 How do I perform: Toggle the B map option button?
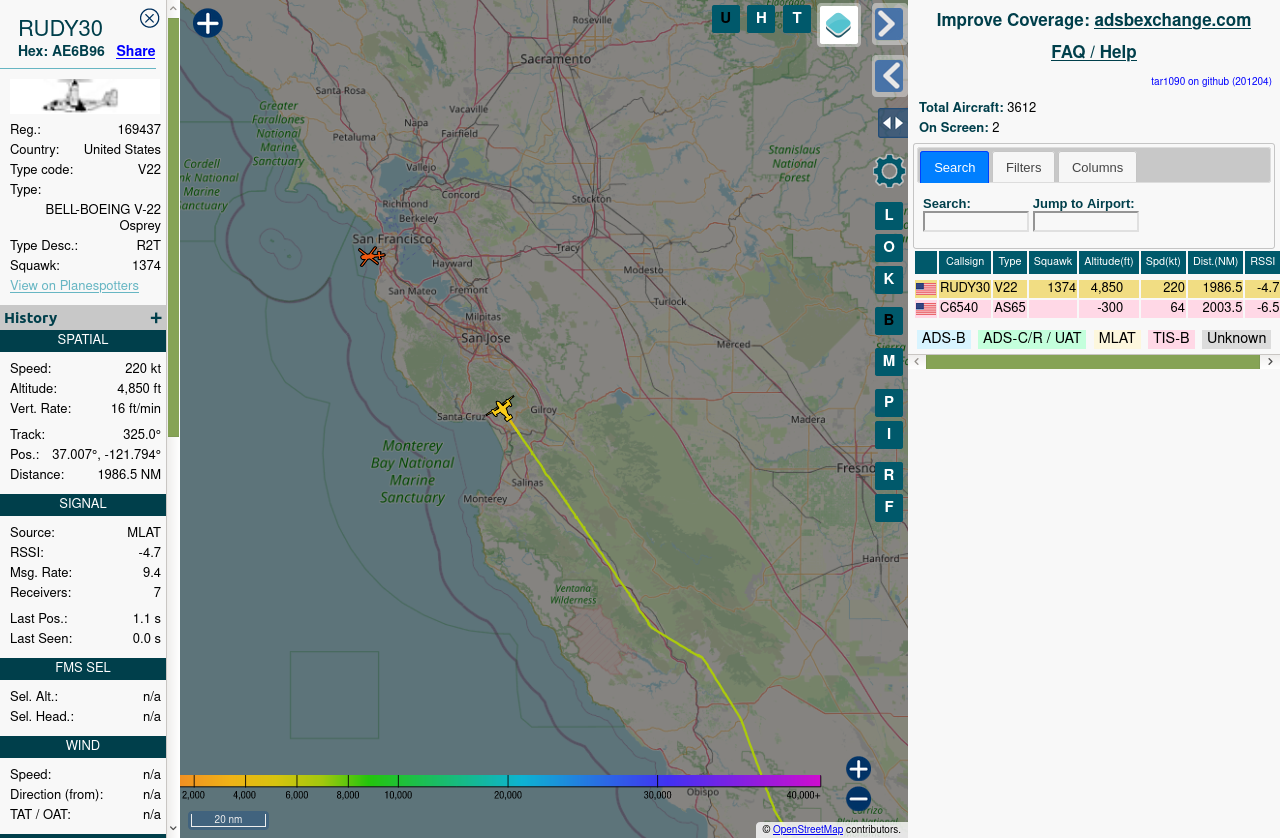889,321
